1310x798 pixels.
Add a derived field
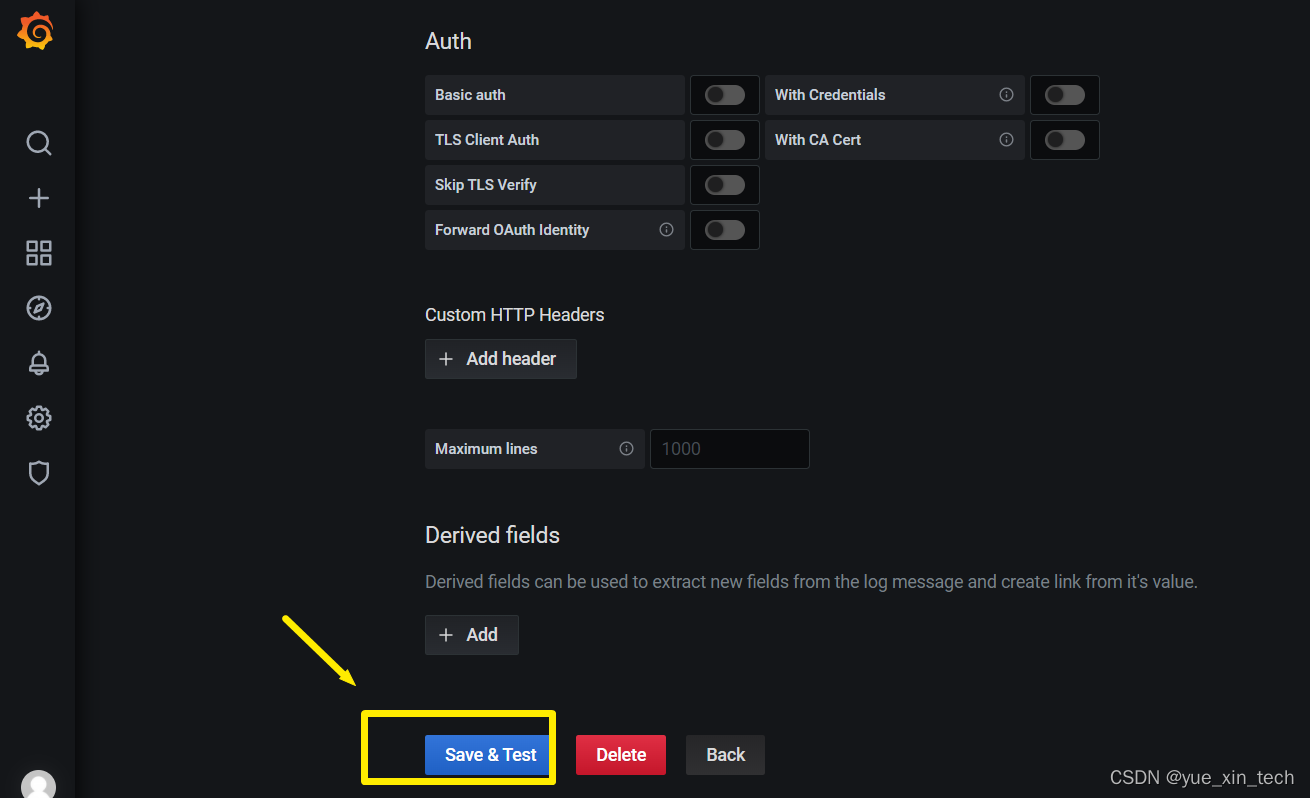472,635
